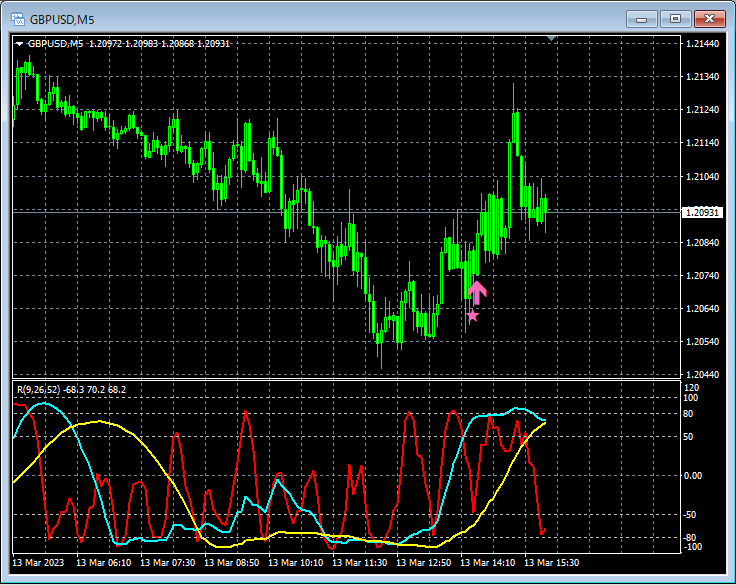Image resolution: width=736 pixels, height=585 pixels.
Task: Close the GBPUSD,M5 chart window
Action: tap(709, 19)
